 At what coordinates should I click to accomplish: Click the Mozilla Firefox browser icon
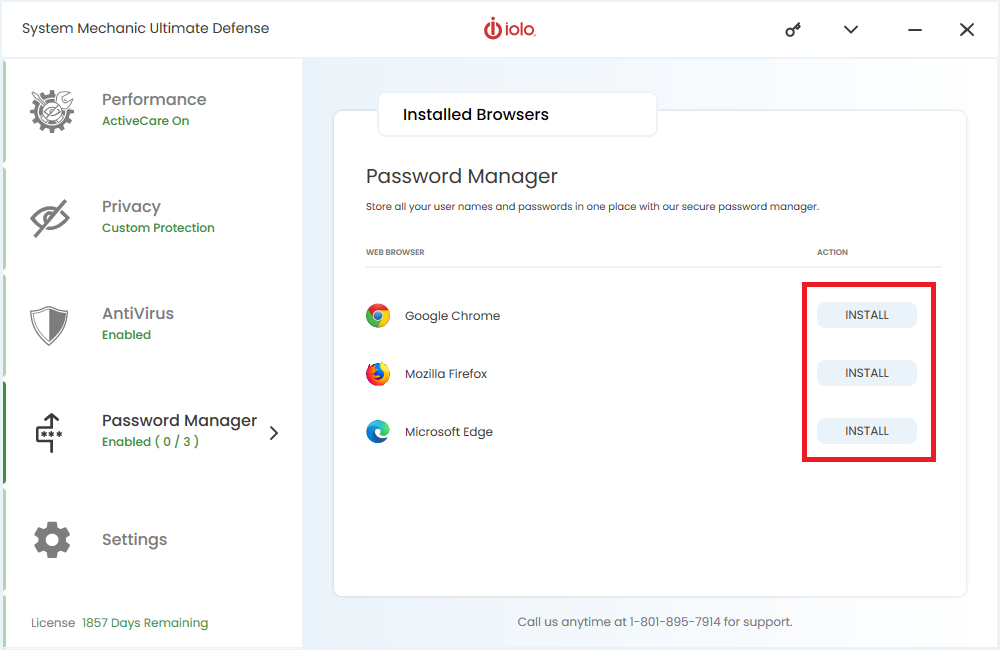(378, 374)
